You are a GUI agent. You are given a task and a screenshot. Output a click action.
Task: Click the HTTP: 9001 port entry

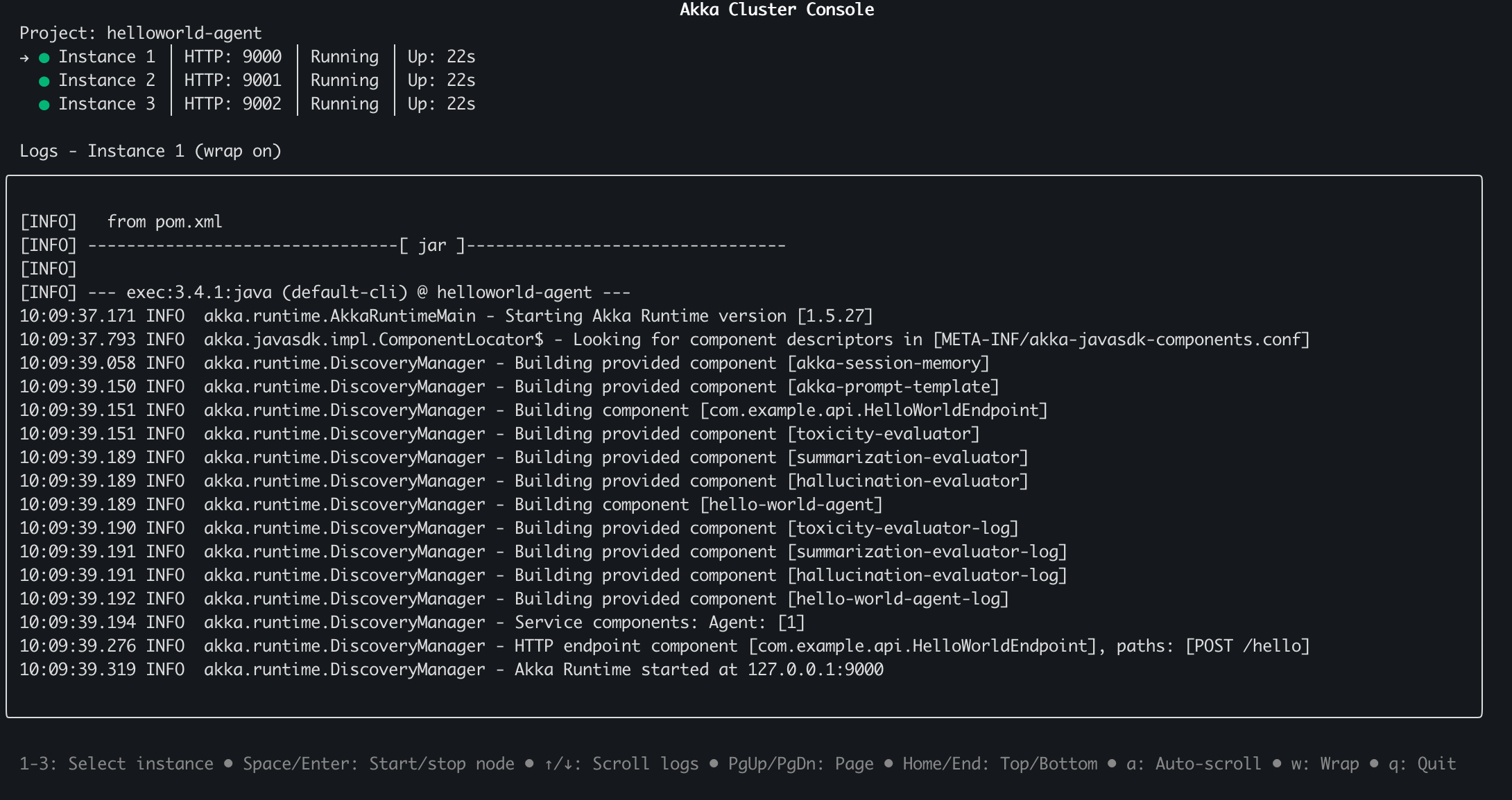232,80
